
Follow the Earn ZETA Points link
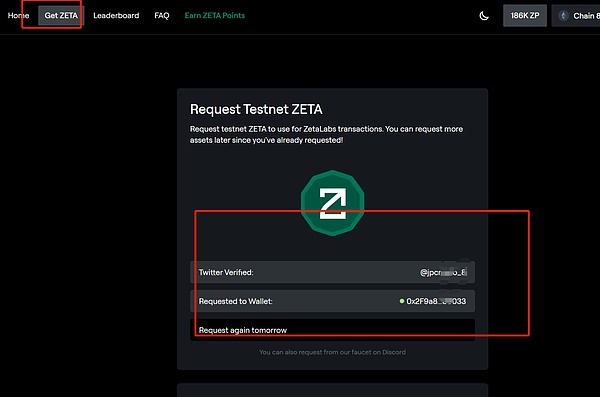click(x=215, y=16)
